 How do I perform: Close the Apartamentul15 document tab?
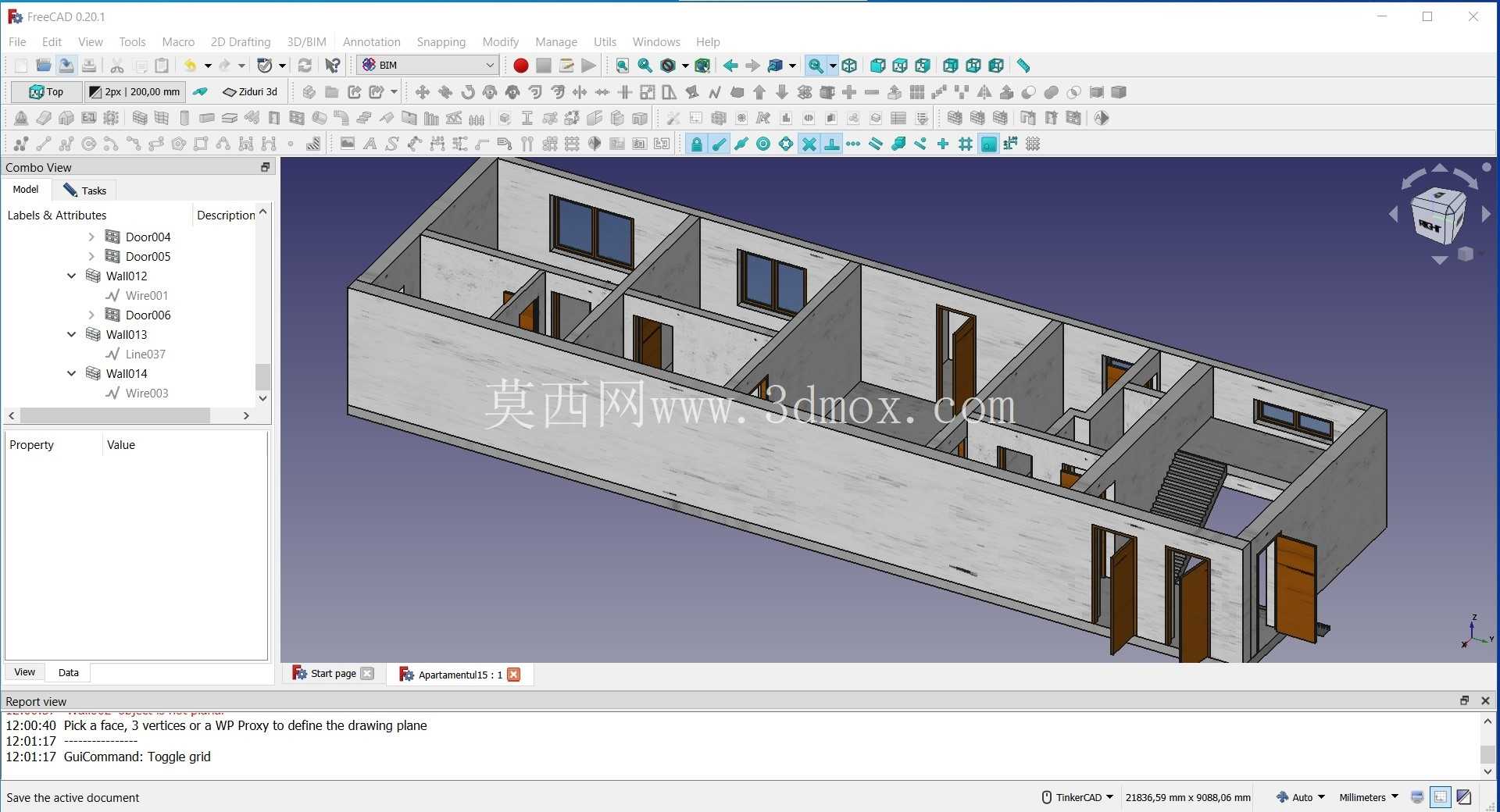513,675
